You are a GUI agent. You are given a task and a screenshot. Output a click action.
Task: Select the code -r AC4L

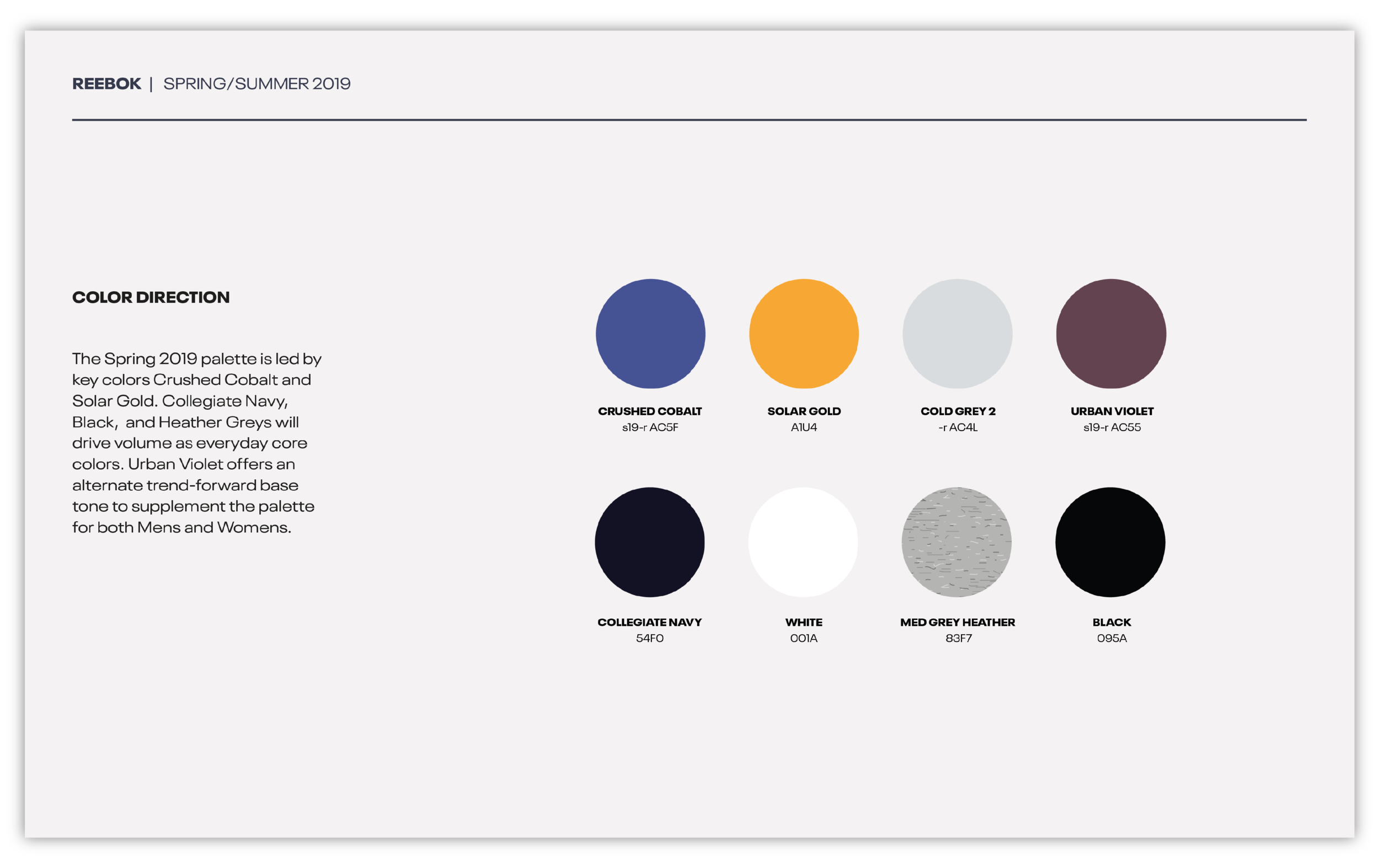tap(958, 427)
